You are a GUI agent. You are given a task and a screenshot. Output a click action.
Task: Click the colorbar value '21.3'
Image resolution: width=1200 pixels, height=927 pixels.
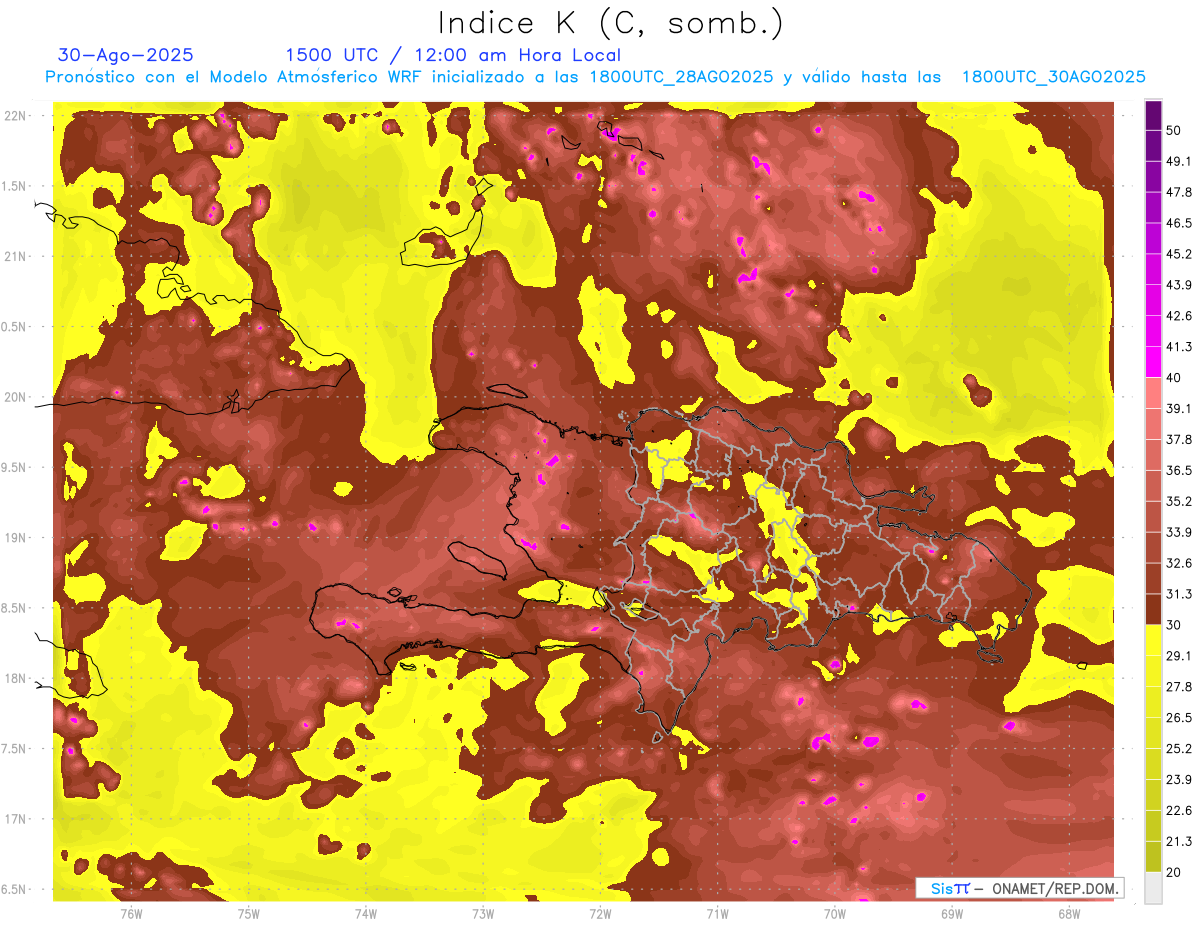click(1179, 841)
